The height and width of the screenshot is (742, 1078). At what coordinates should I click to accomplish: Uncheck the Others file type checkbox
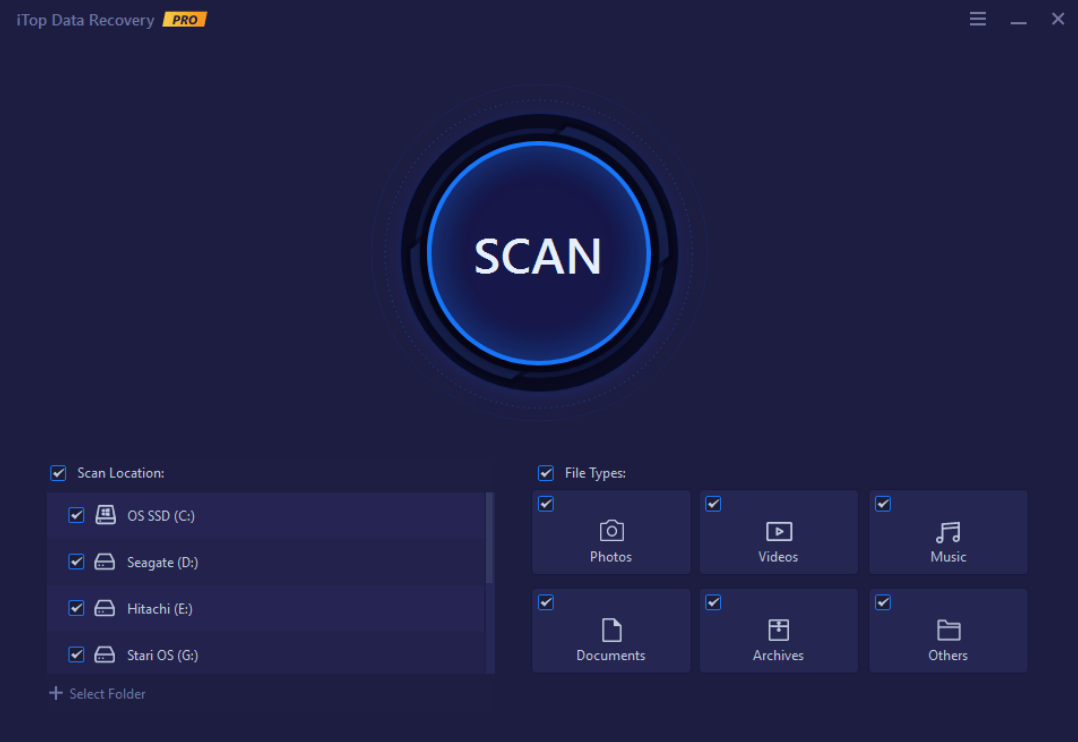point(883,602)
